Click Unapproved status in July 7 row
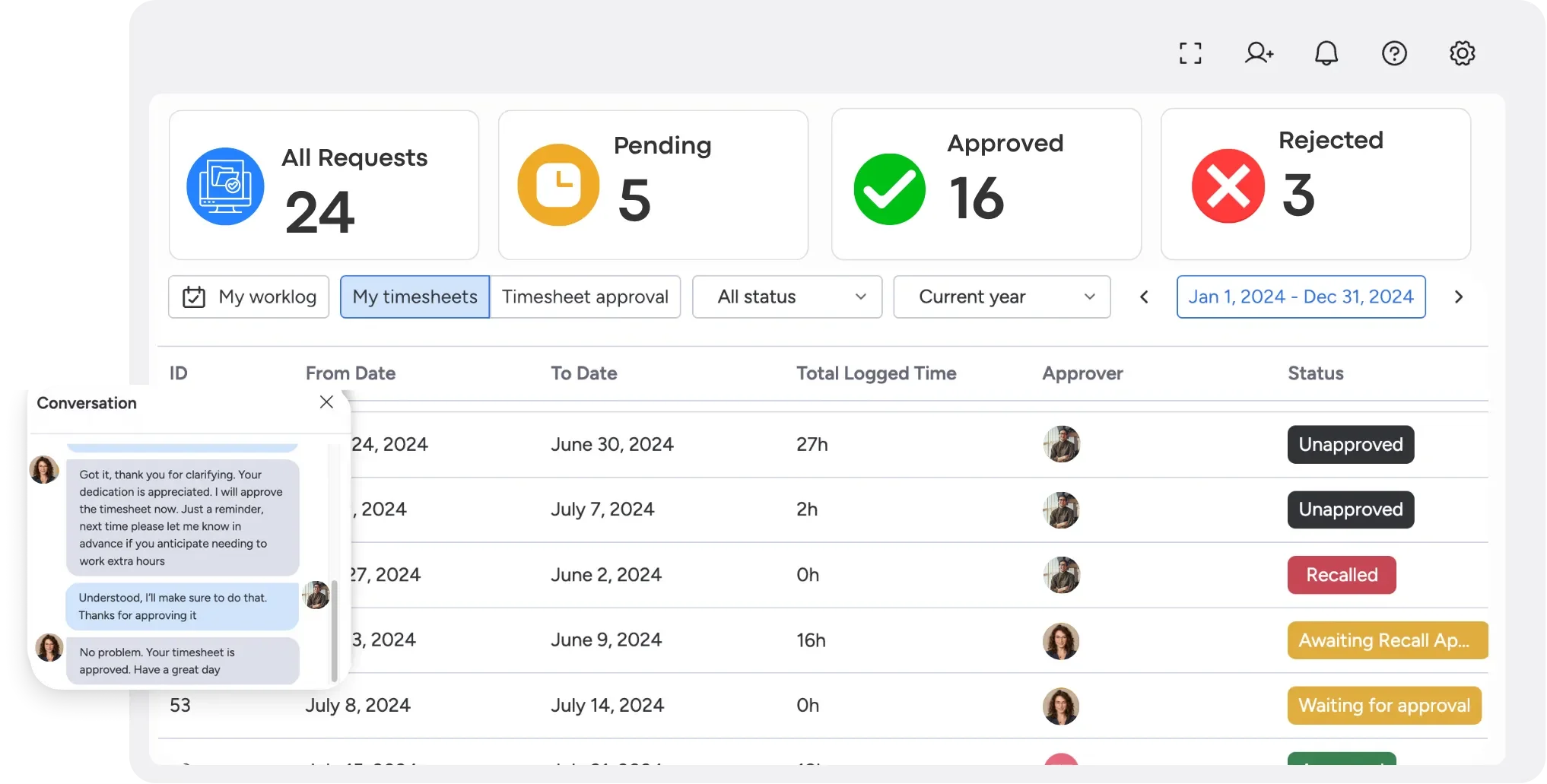Screen dimensions: 1547x784 (x=1351, y=509)
